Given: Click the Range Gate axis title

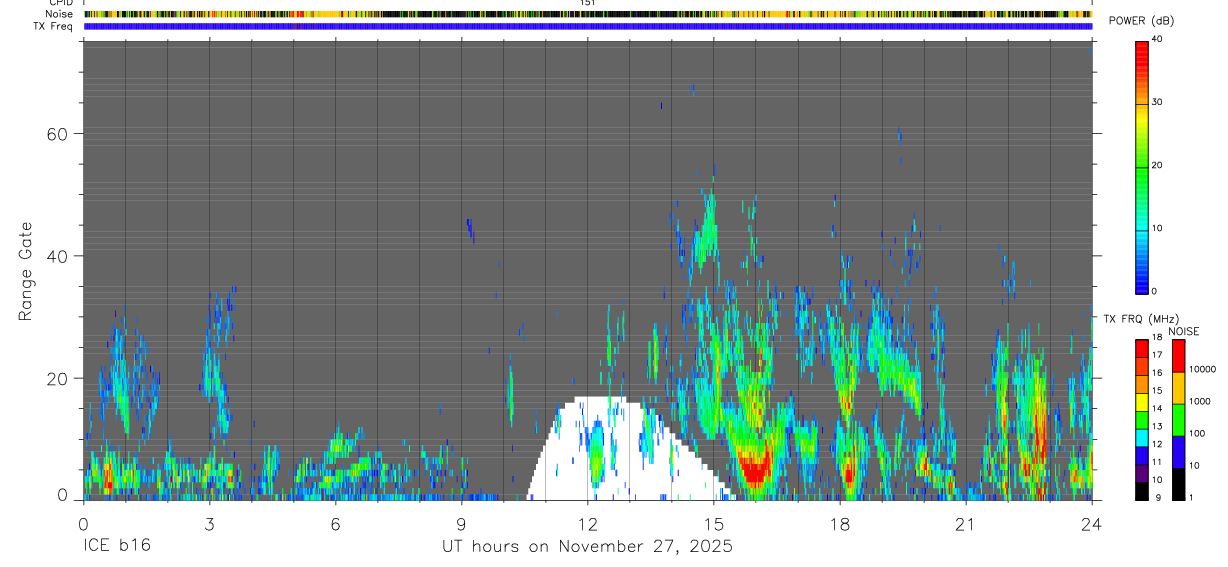Looking at the screenshot, I should pos(26,272).
